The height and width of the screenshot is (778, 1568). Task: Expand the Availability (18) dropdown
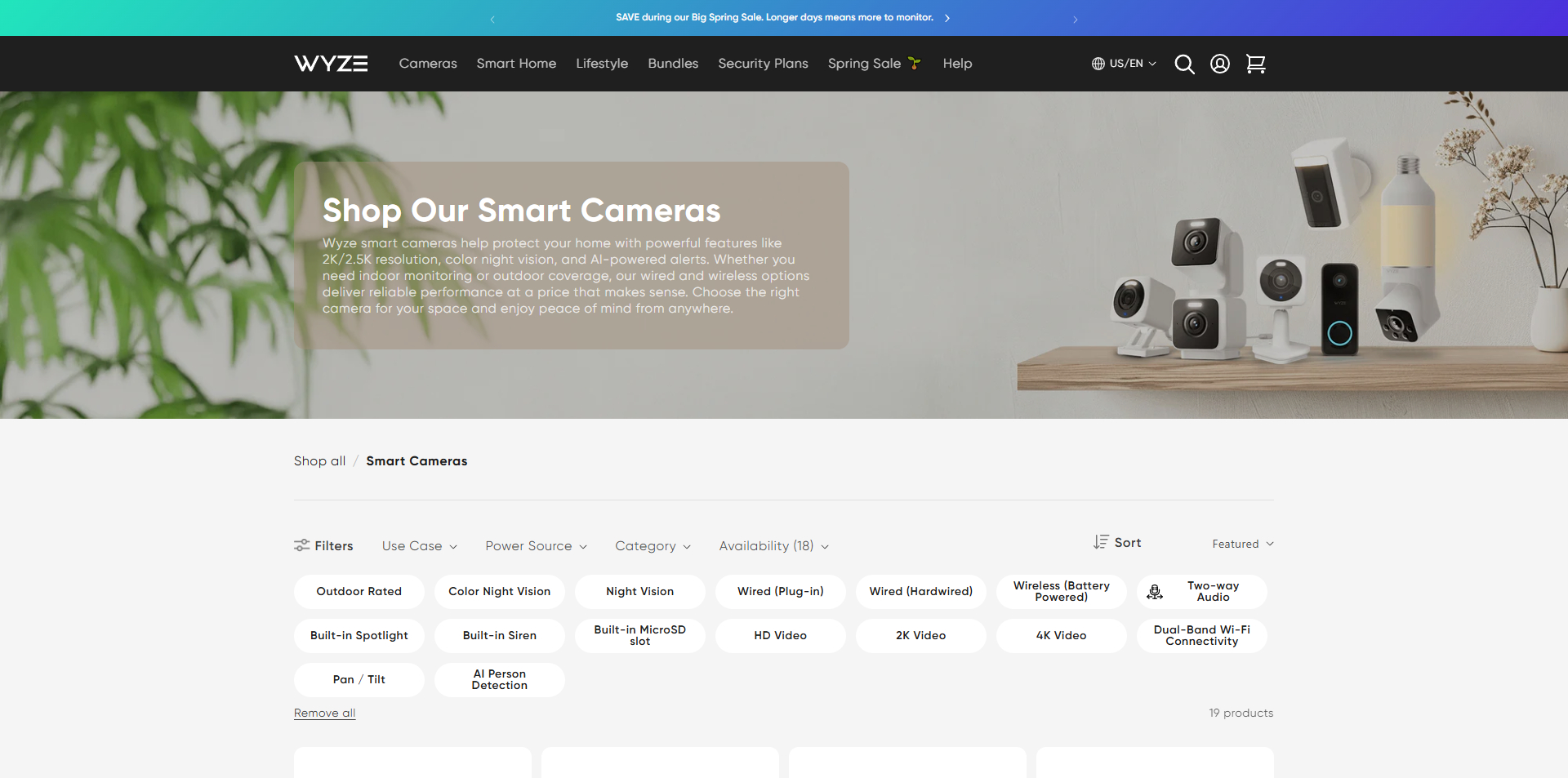pyautogui.click(x=774, y=546)
